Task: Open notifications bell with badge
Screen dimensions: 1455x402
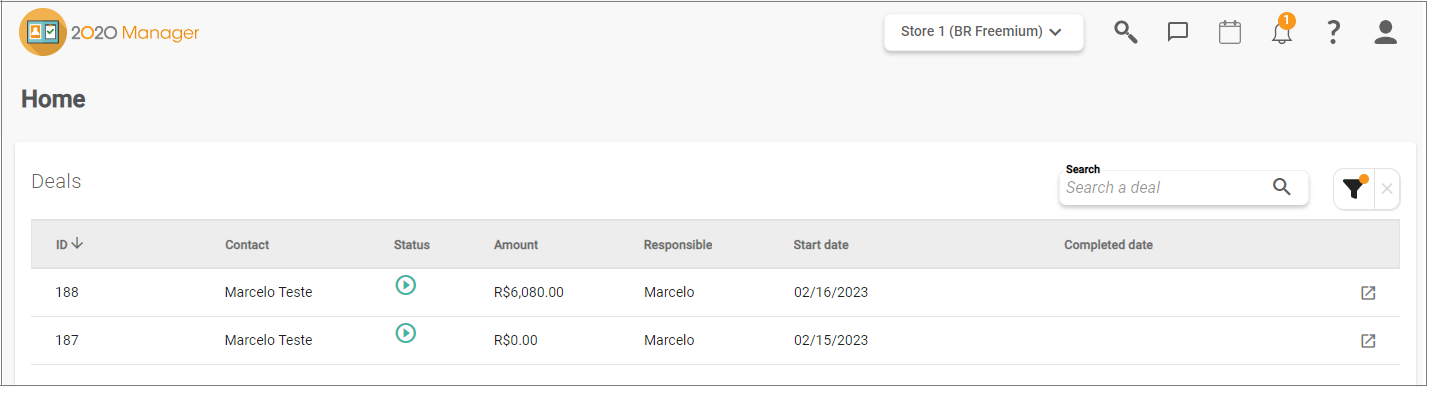Action: pos(1282,30)
